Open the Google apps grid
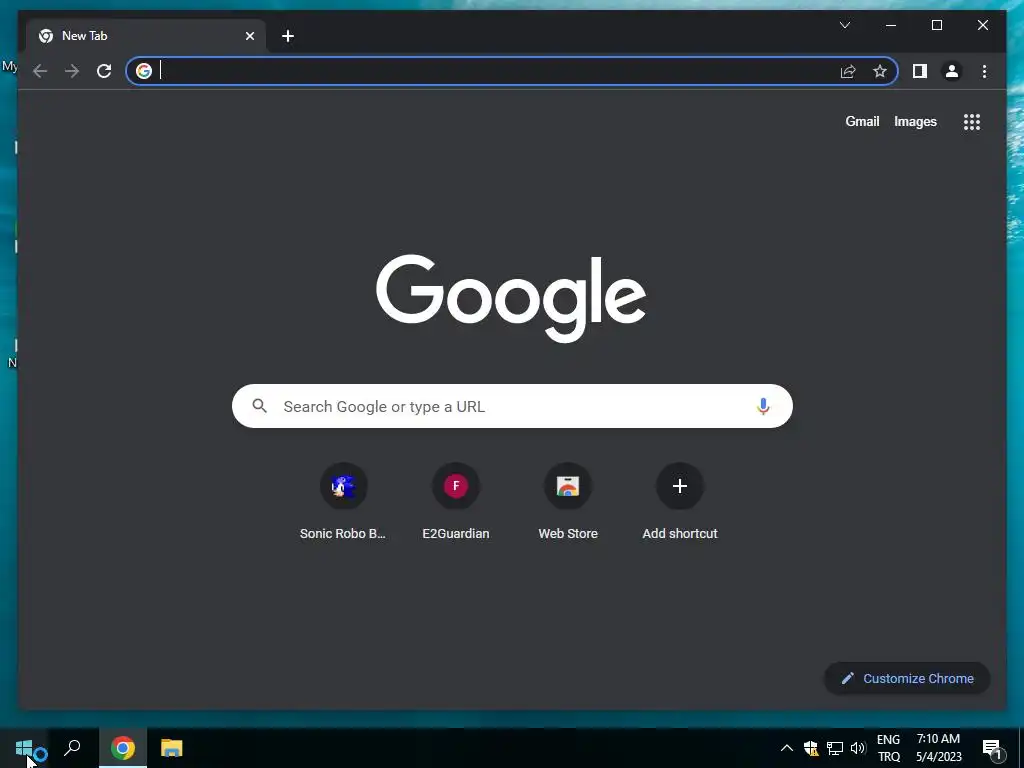Viewport: 1024px width, 768px height. [x=972, y=121]
